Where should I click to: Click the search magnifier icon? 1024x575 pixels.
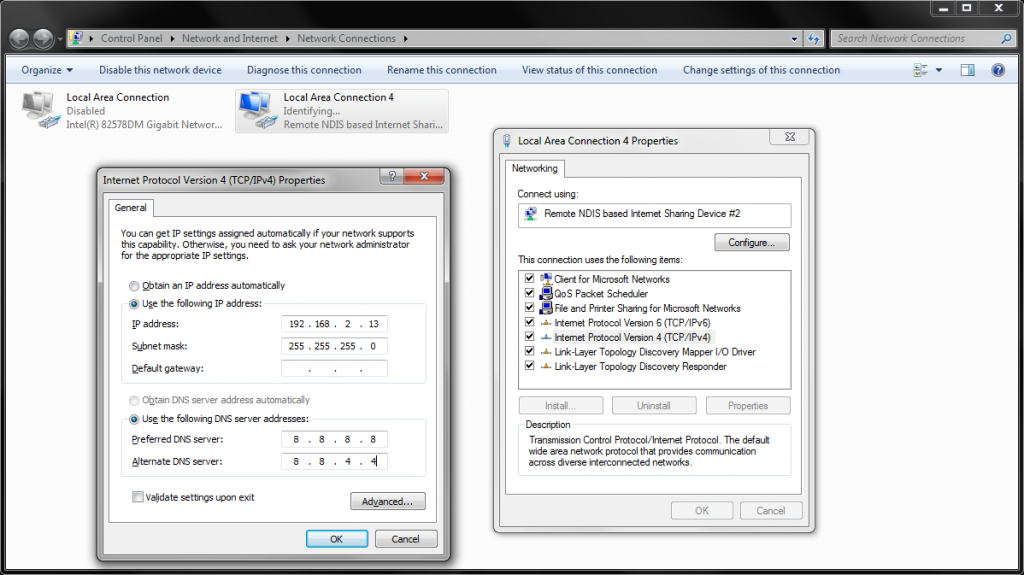tap(1006, 39)
